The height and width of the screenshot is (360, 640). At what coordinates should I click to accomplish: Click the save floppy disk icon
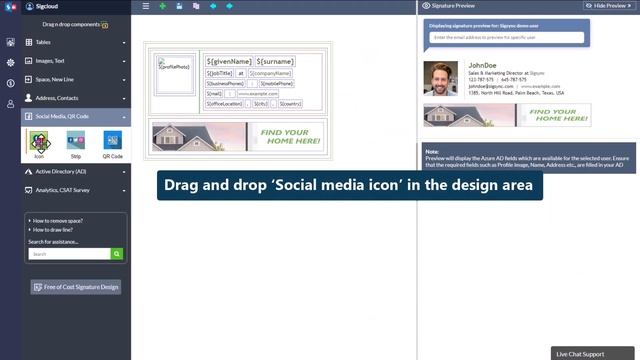point(179,6)
